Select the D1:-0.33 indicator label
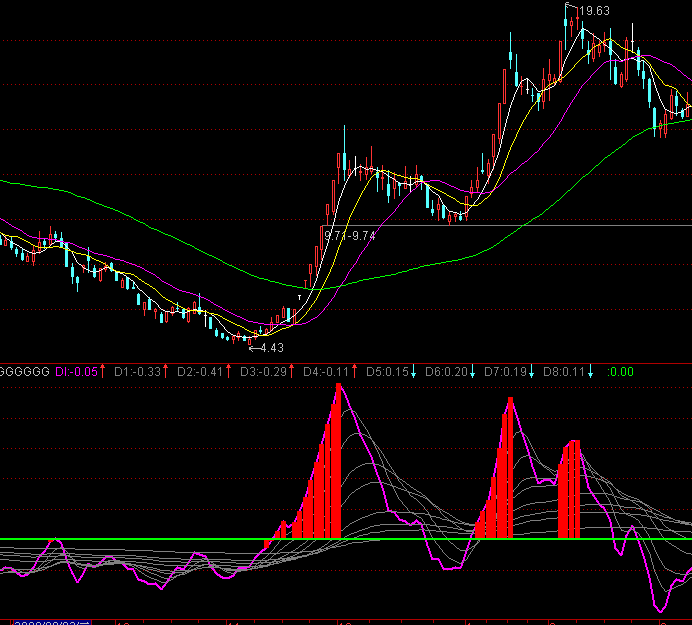 [x=138, y=372]
